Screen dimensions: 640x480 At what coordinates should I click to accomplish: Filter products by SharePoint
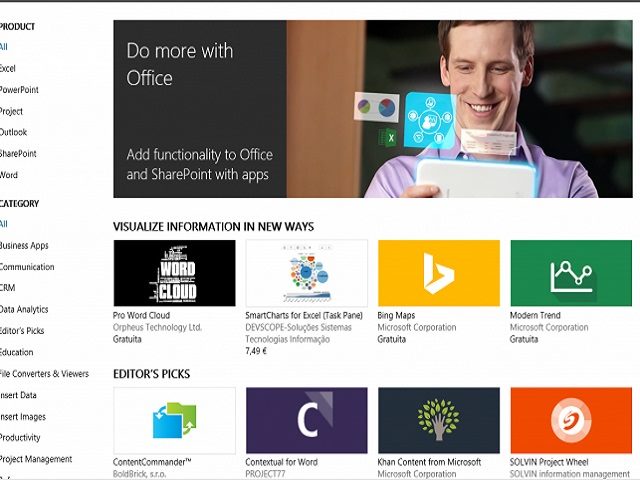coord(18,154)
